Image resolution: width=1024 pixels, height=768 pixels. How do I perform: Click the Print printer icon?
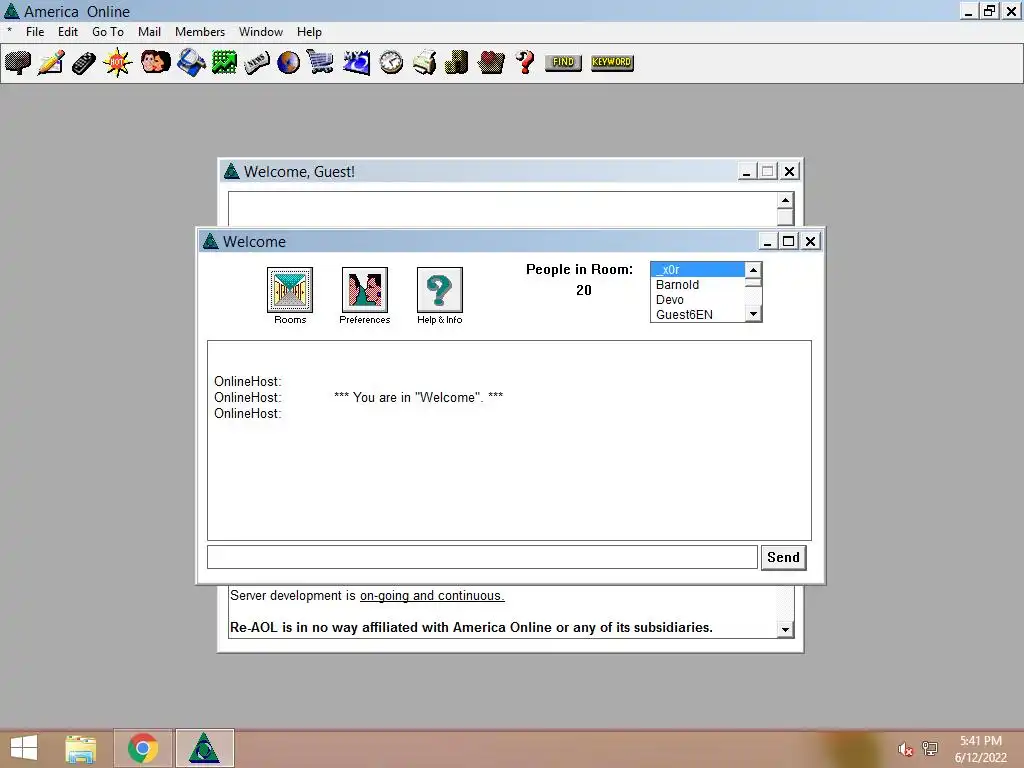(424, 63)
